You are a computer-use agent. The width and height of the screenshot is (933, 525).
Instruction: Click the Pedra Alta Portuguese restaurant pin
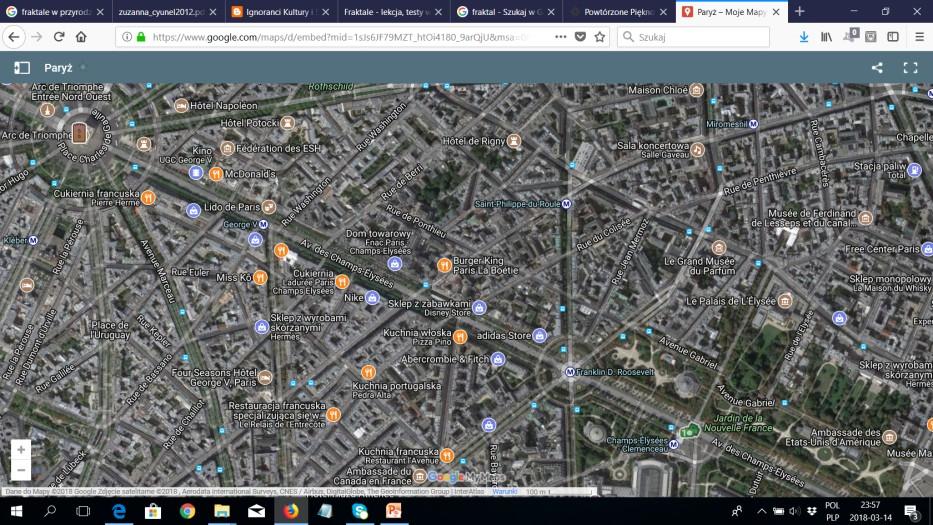[368, 373]
